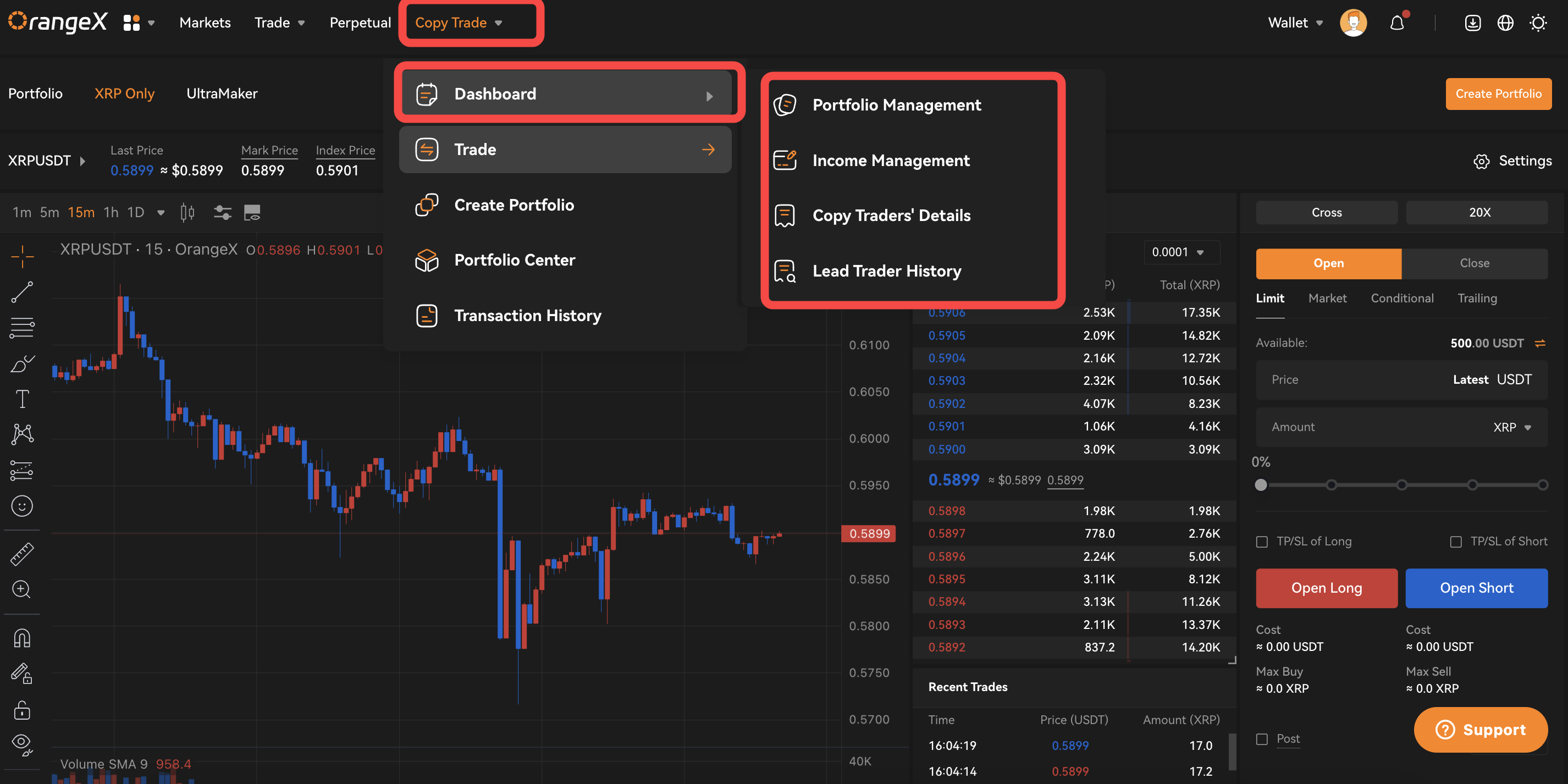1568x784 pixels.
Task: Toggle stay in drawing mode pencil lock
Action: click(23, 674)
